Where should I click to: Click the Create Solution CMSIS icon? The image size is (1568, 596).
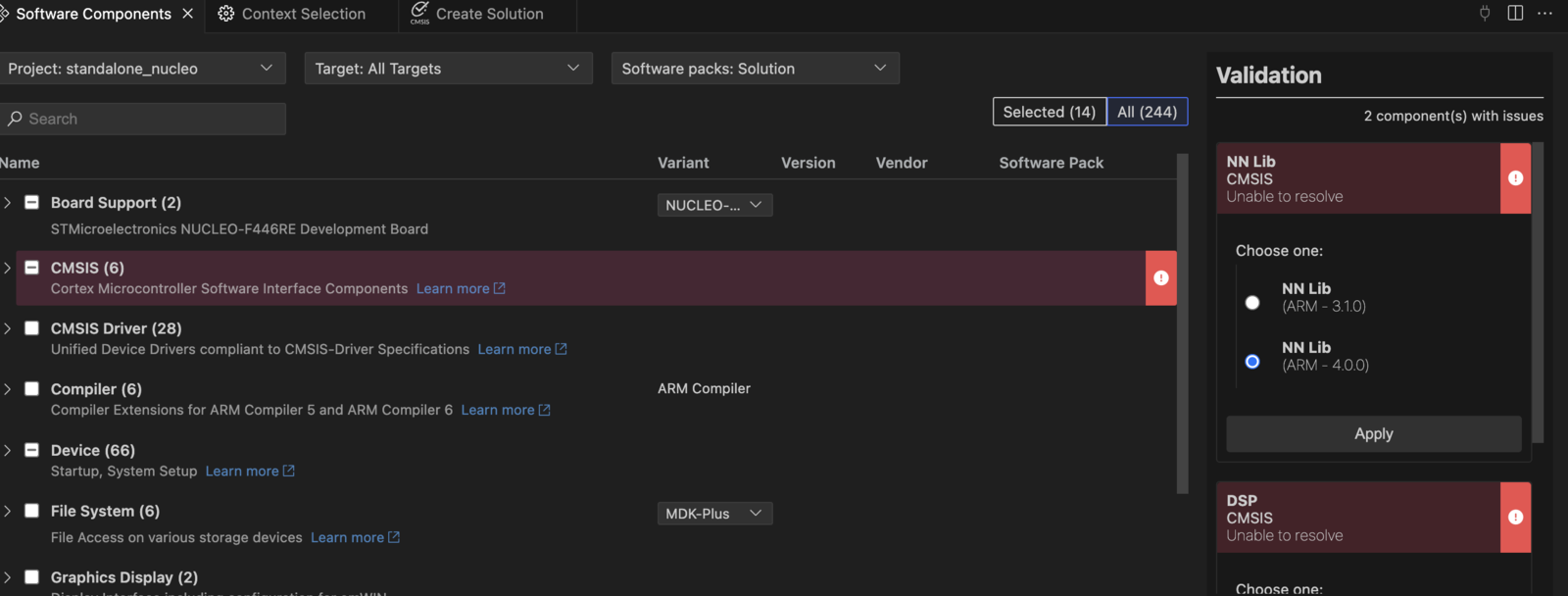pyautogui.click(x=419, y=13)
